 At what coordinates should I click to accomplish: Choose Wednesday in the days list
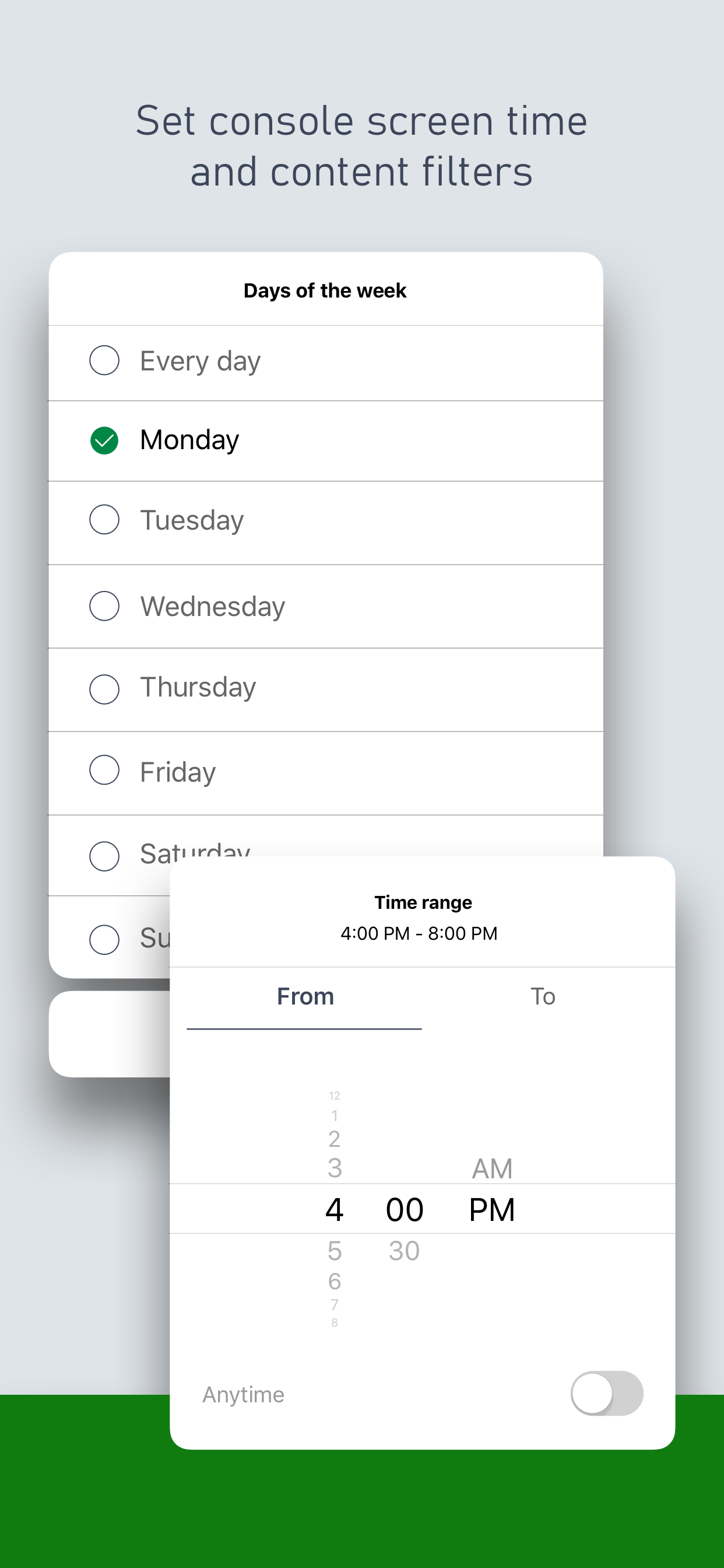pyautogui.click(x=212, y=606)
